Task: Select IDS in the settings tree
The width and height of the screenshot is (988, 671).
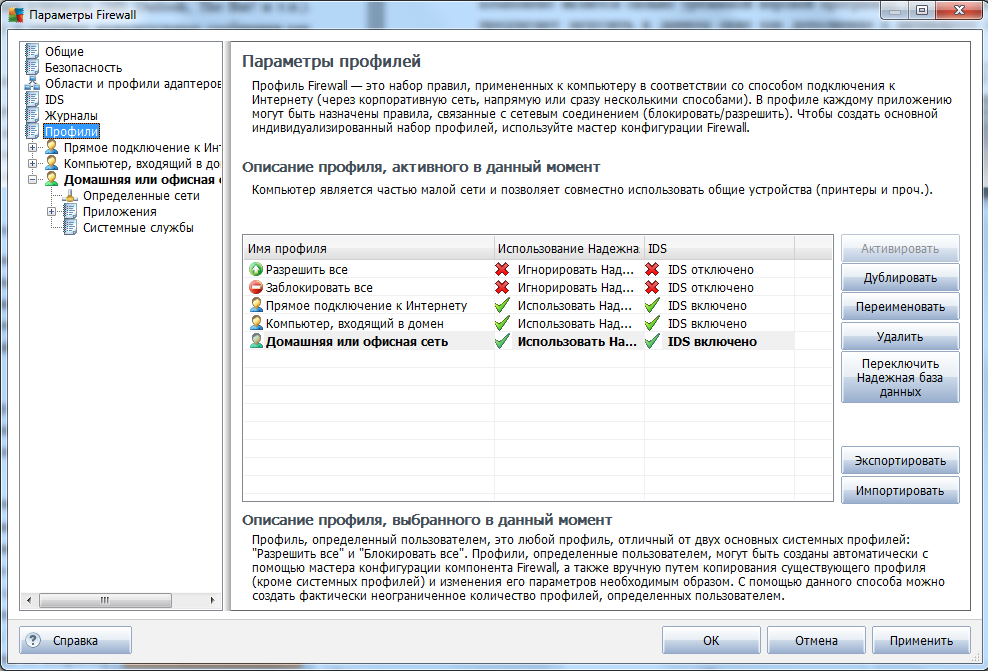Action: 54,100
